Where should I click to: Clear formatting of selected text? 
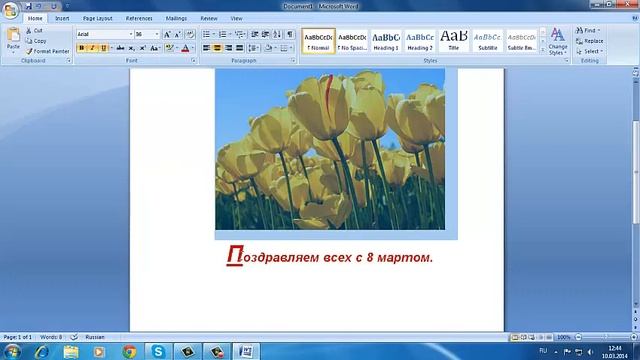point(190,34)
